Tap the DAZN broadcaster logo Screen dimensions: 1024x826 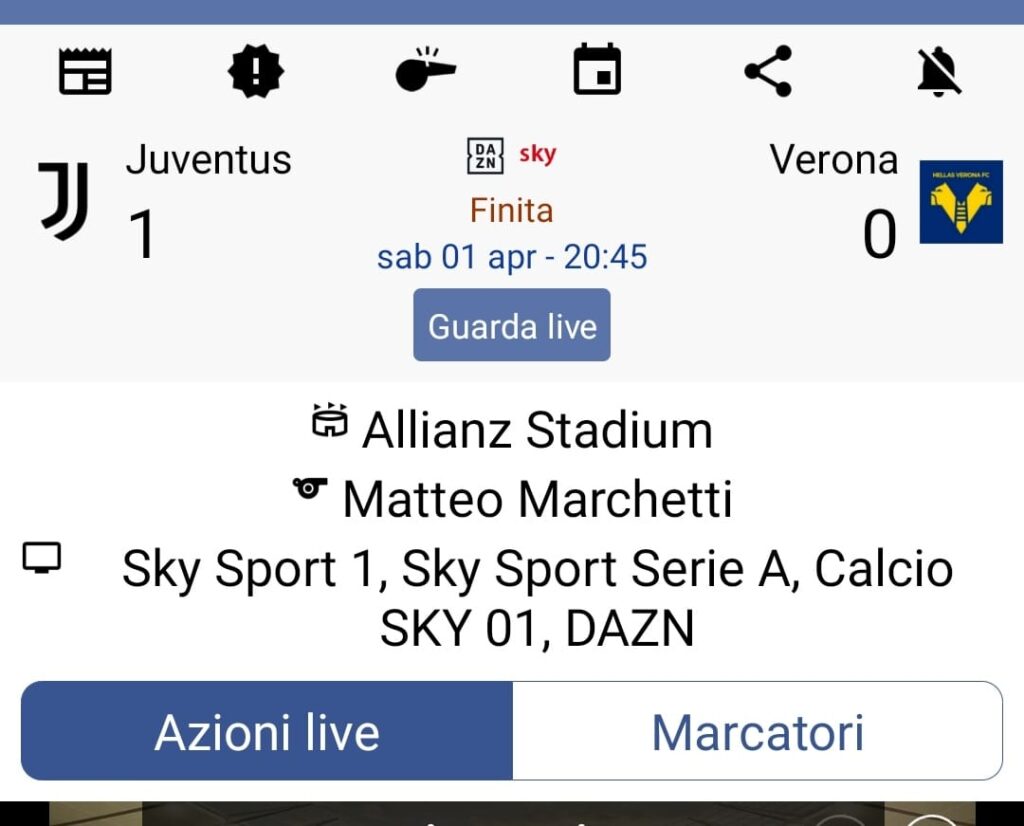(x=485, y=156)
